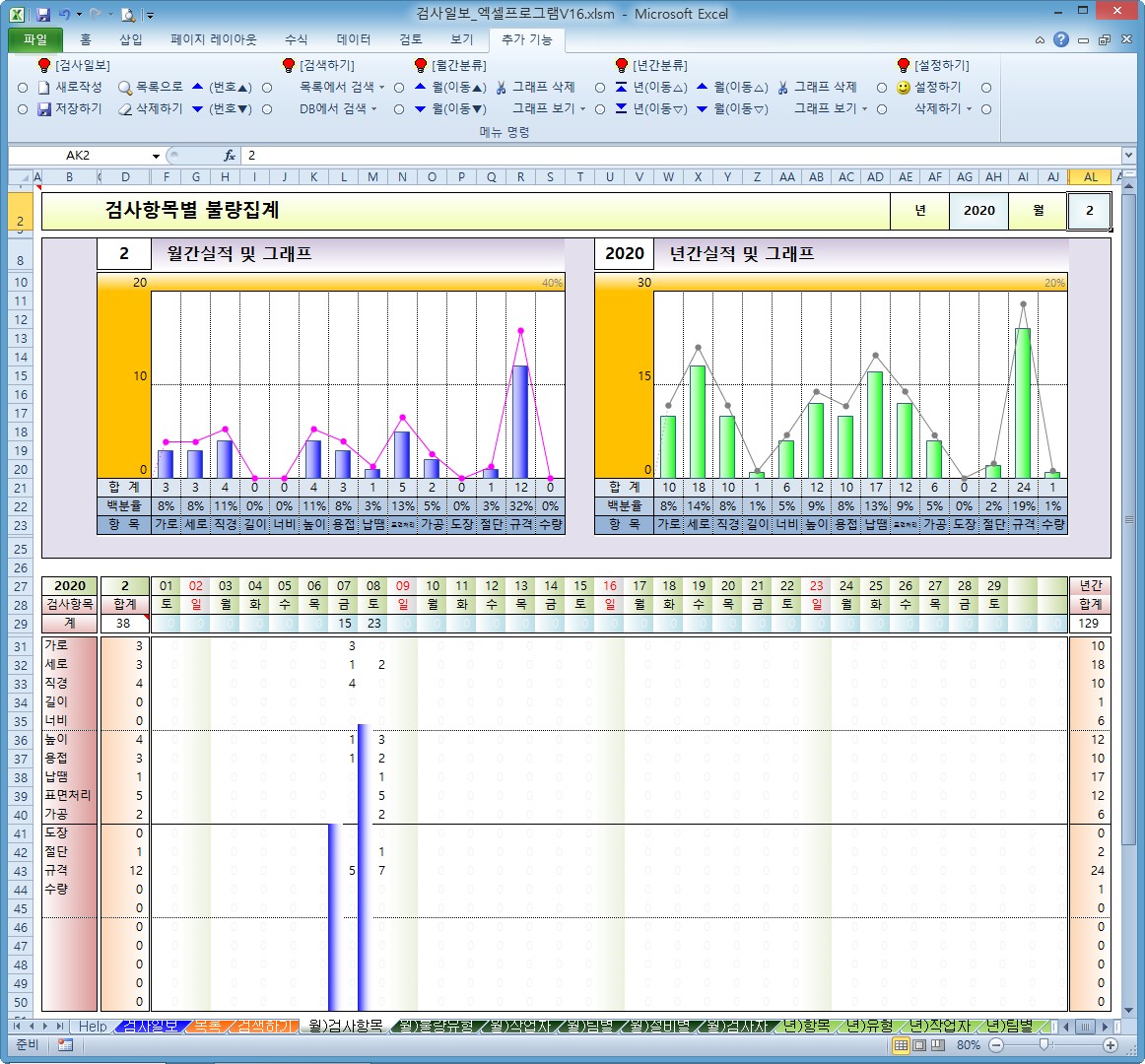Click the Select All corner button
Viewport: 1145px width, 1064px height.
(20, 176)
